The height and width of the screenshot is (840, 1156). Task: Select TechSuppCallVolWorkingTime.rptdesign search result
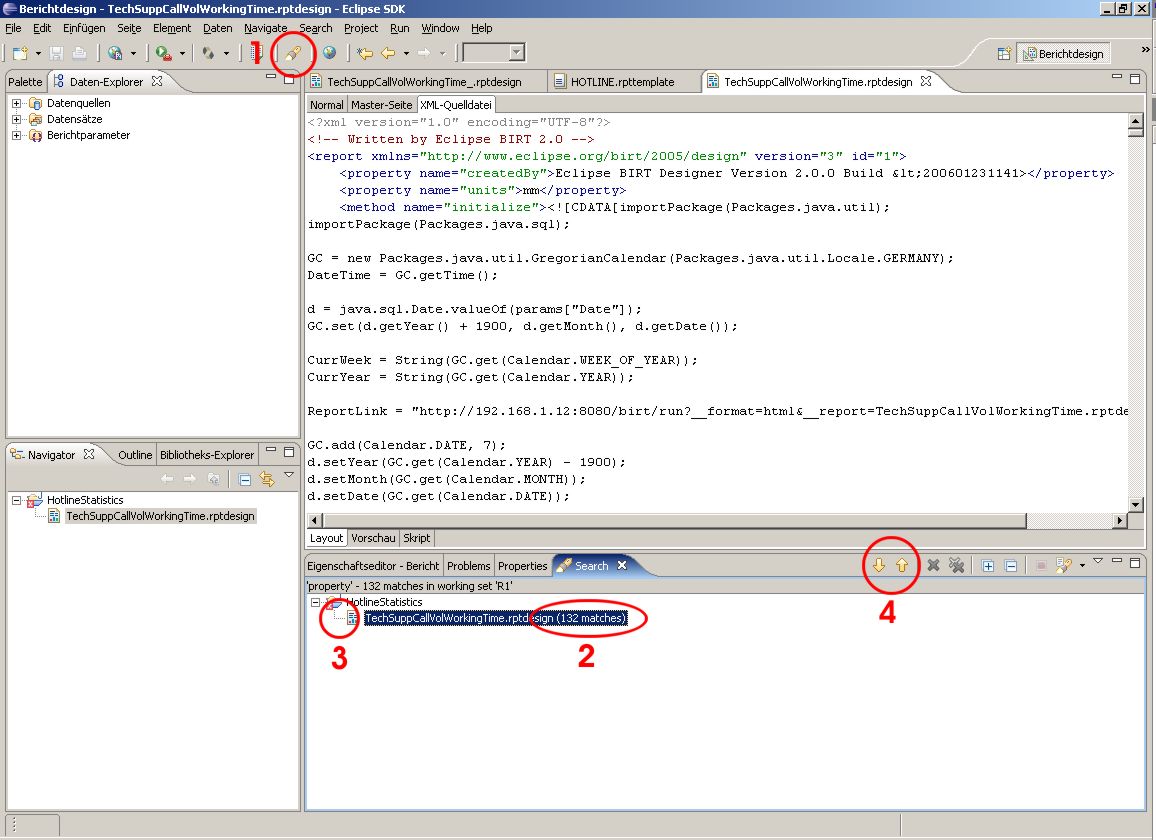tap(494, 618)
